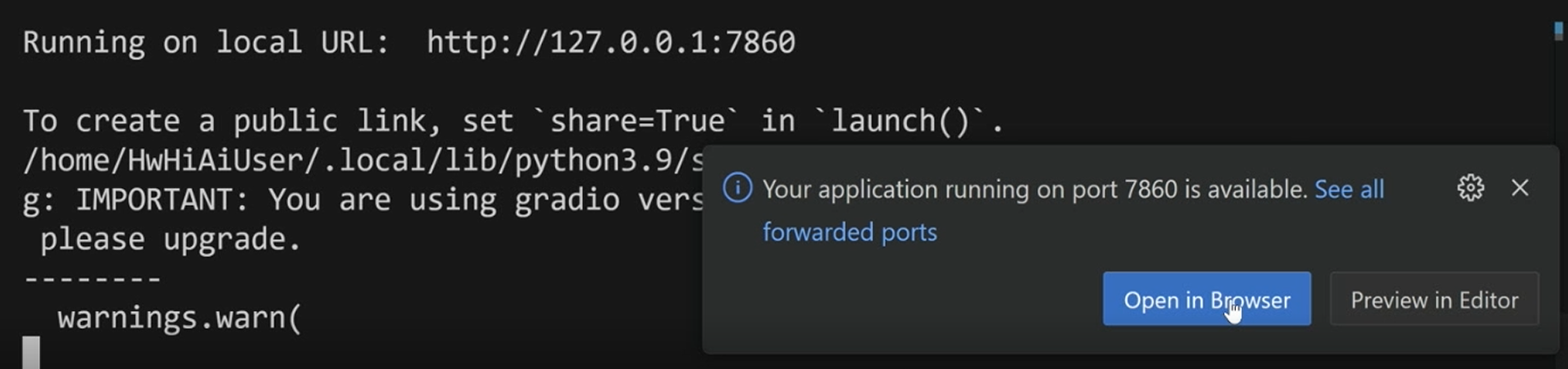Click the "forwarded ports" link text
Viewport: 1568px width, 369px height.
tap(849, 232)
